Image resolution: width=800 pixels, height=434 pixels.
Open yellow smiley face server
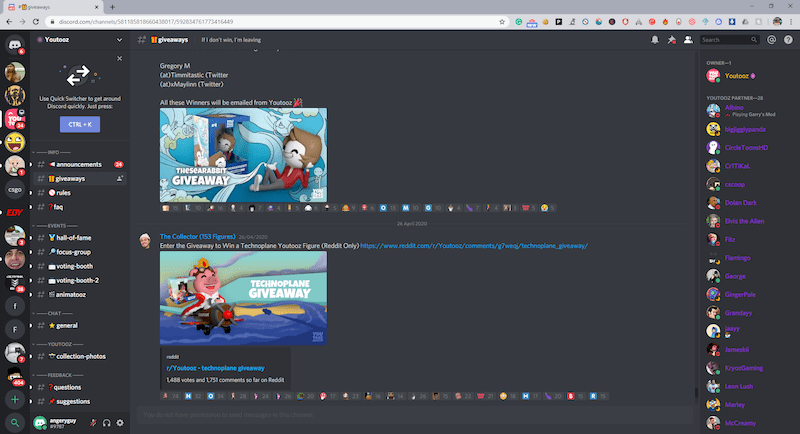(15, 142)
